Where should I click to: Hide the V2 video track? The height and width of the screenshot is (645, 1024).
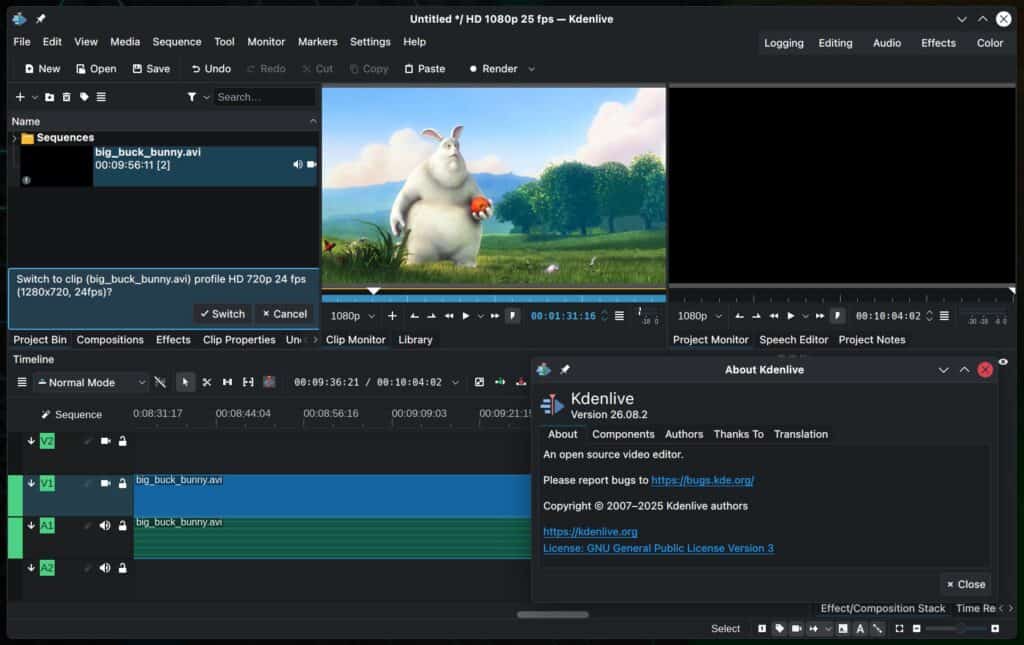[105, 441]
